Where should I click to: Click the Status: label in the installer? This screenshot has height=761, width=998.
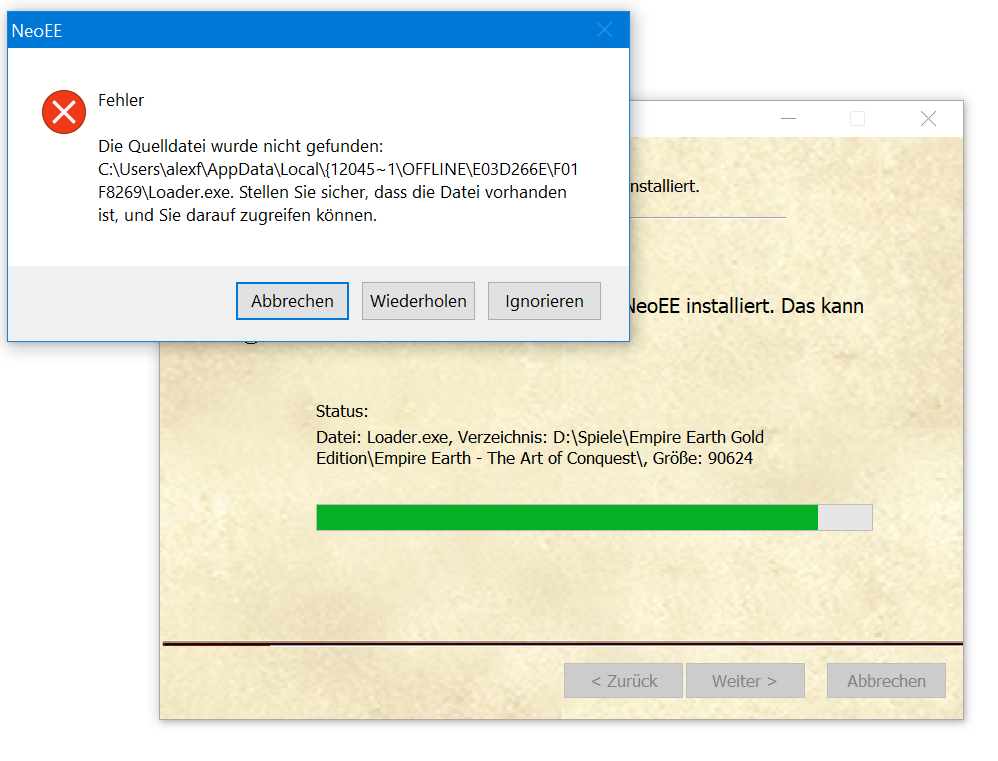pyautogui.click(x=342, y=411)
